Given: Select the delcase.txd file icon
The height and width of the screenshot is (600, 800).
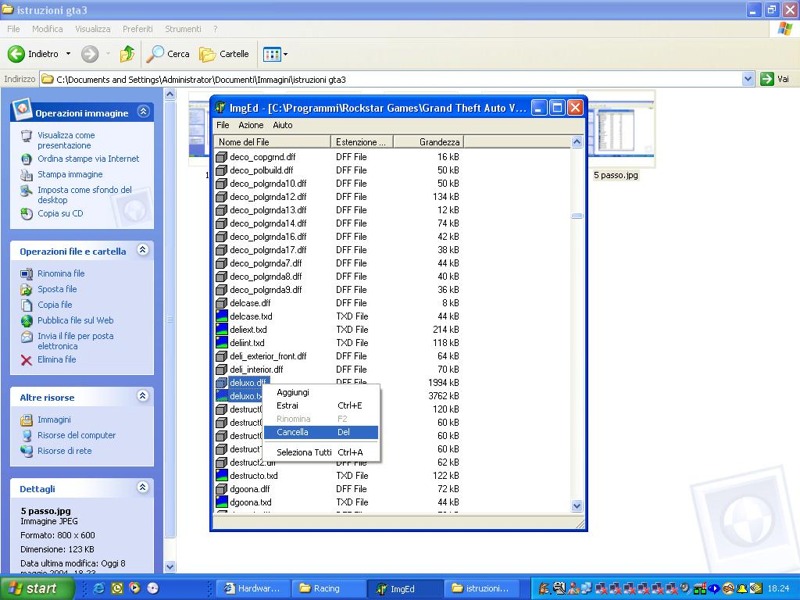Looking at the screenshot, I should [222, 317].
